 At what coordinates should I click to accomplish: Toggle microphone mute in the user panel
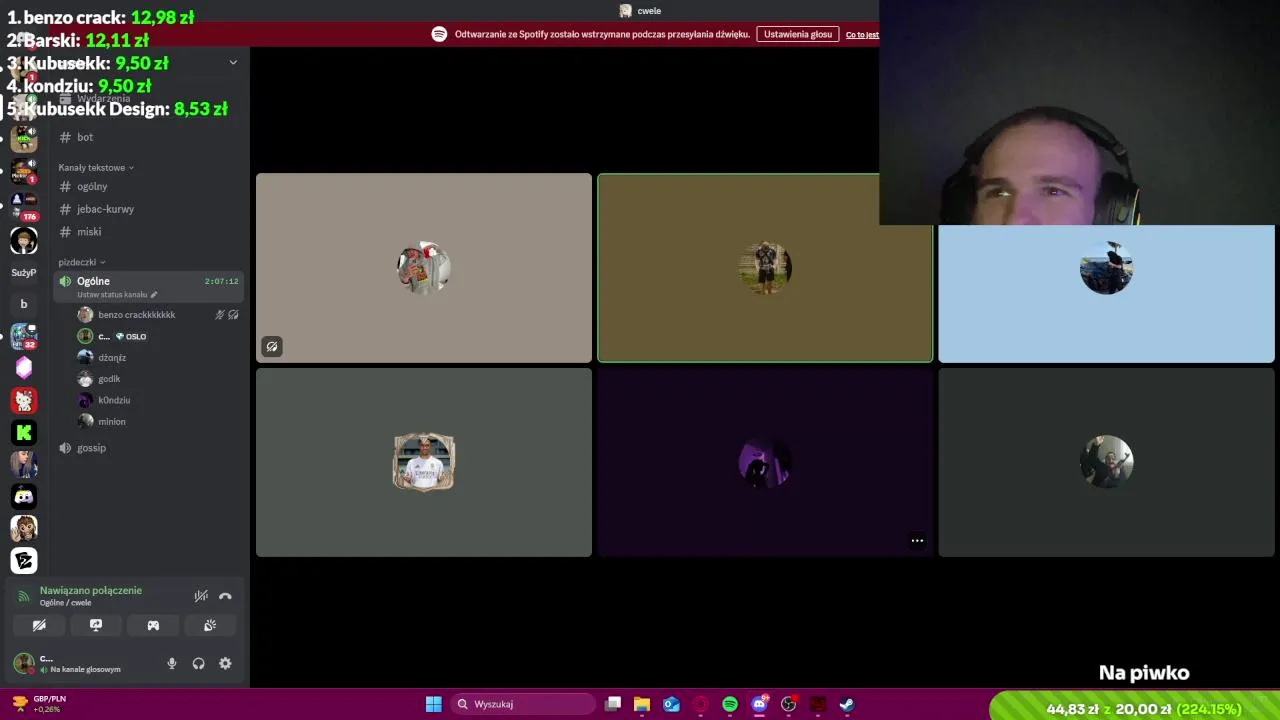coord(172,663)
